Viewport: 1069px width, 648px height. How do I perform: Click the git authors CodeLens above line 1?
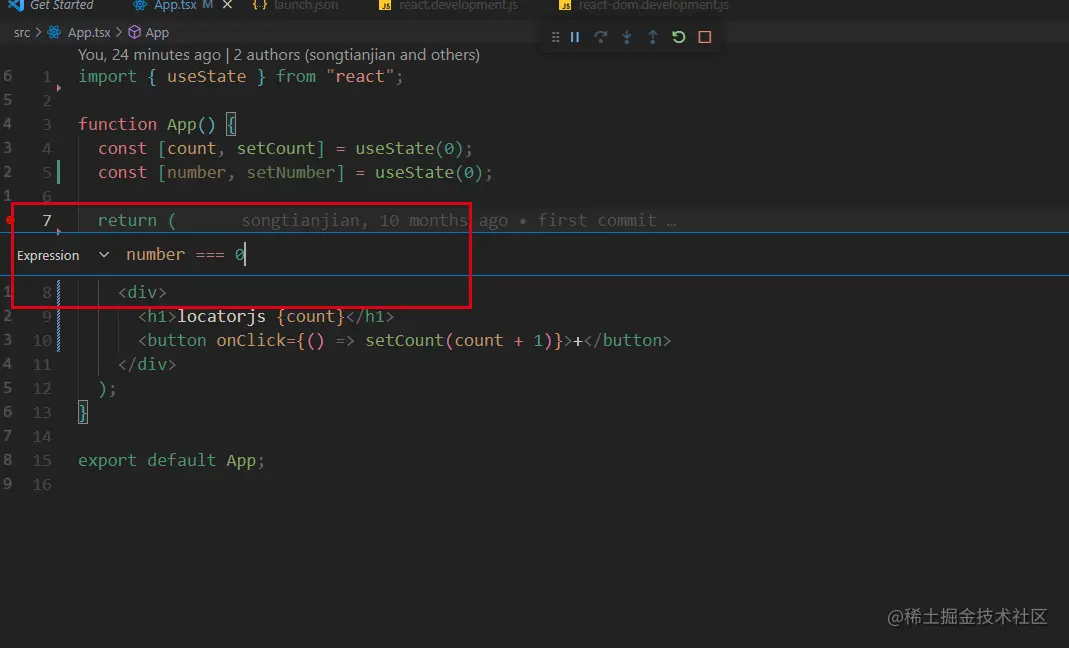coord(279,55)
